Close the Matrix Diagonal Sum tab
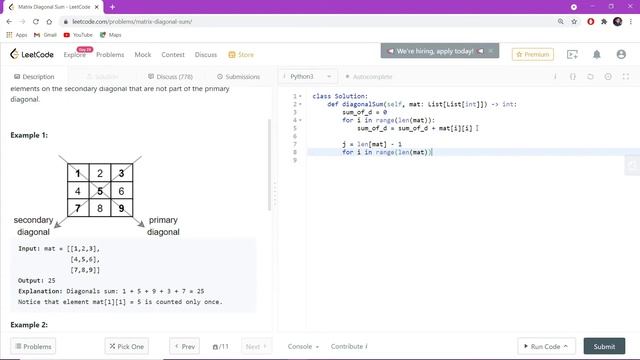Image resolution: width=640 pixels, height=360 pixels. click(x=97, y=7)
